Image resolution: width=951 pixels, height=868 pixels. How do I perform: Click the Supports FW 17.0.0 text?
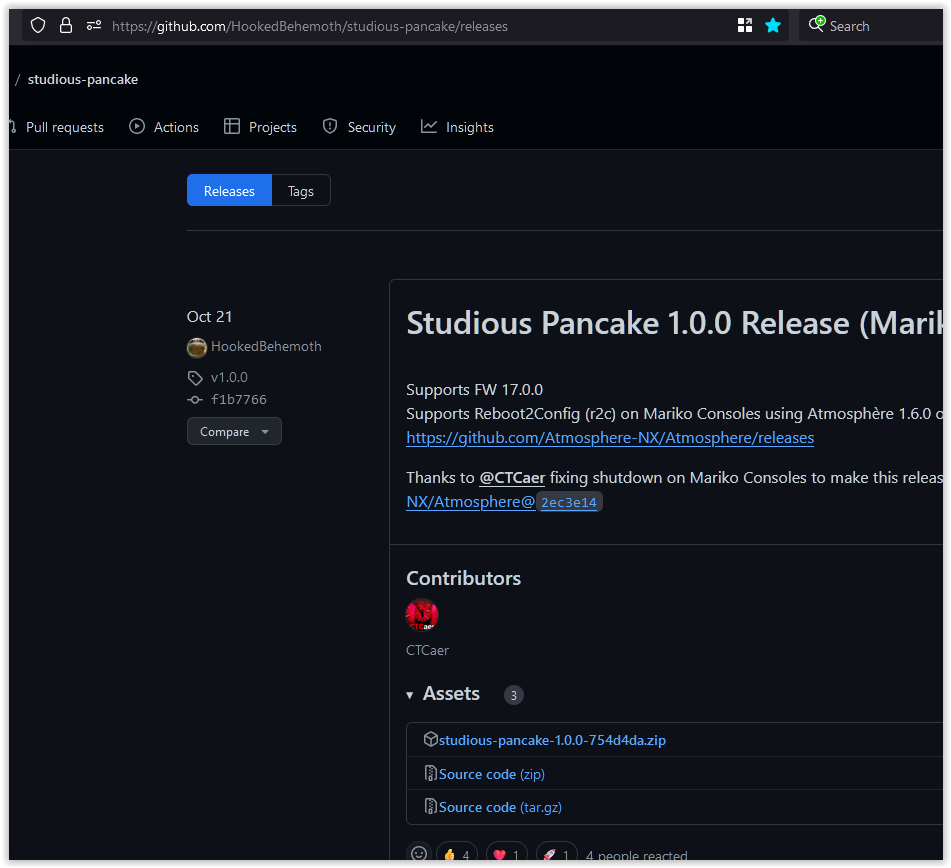tap(474, 389)
